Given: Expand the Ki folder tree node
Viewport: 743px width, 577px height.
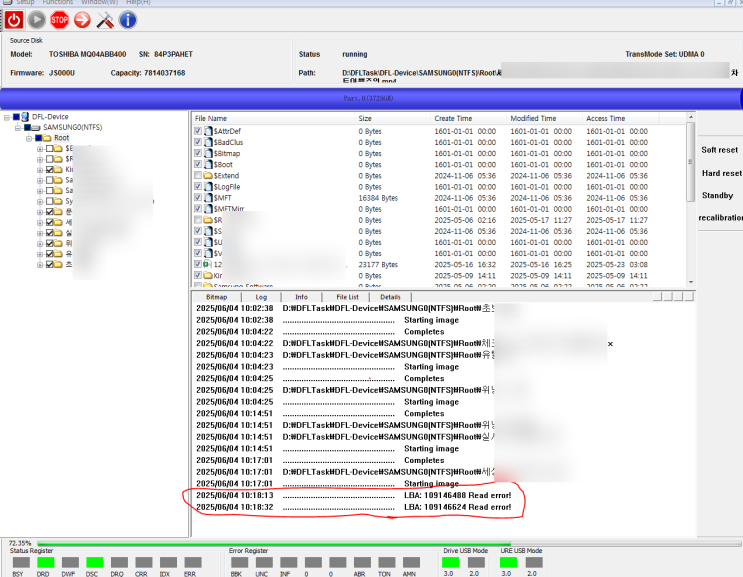Looking at the screenshot, I should pyautogui.click(x=40, y=170).
